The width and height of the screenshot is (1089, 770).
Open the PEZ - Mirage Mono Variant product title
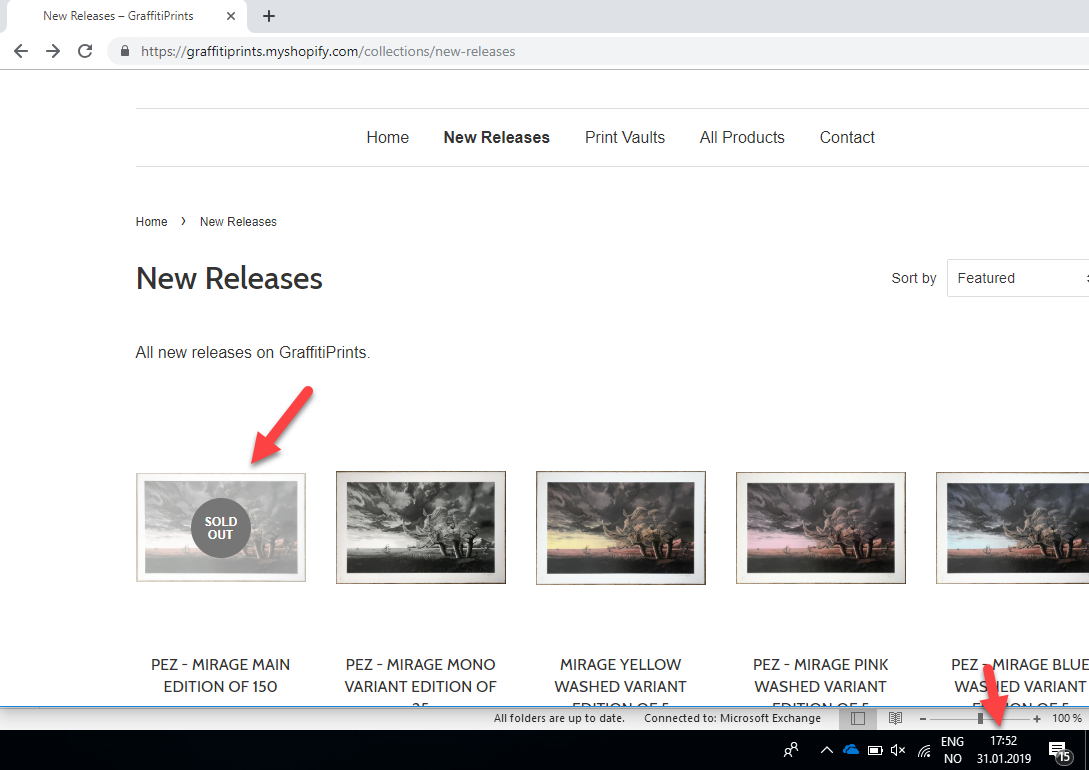pos(420,676)
